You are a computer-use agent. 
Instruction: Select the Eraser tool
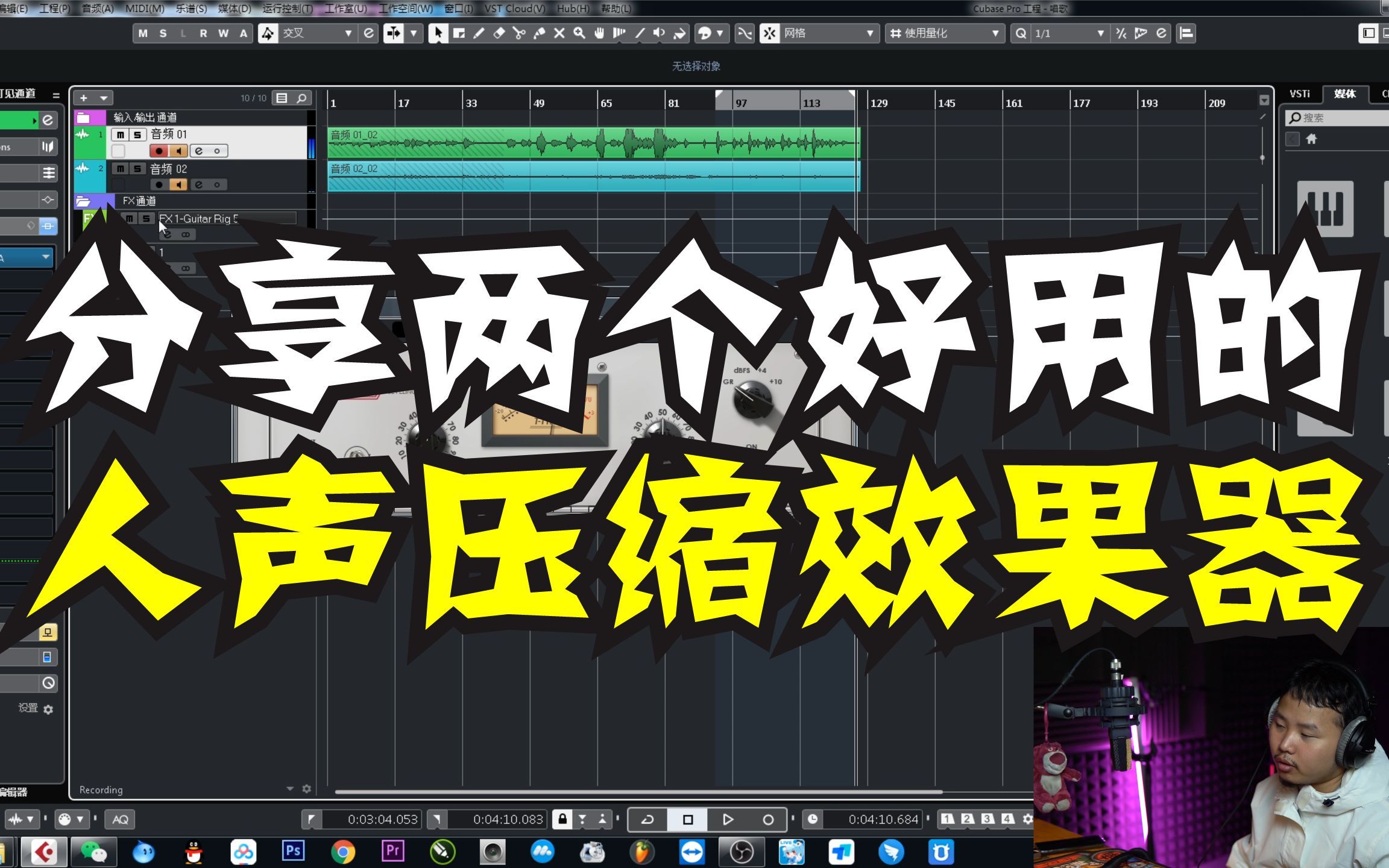[499, 34]
